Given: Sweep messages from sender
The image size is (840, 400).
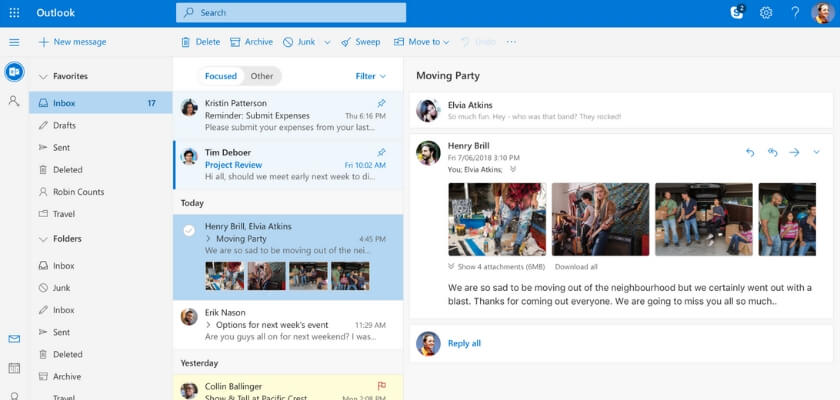Looking at the screenshot, I should click(361, 42).
